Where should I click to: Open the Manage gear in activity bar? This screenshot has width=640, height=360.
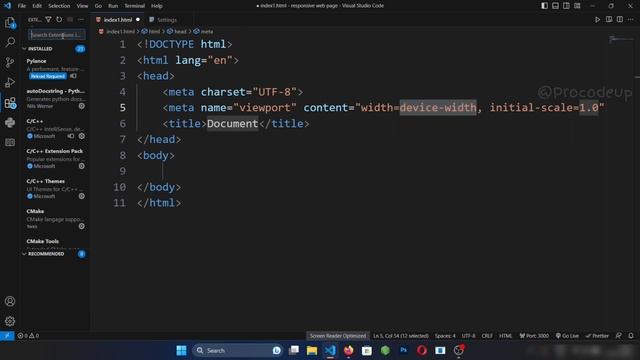click(10, 321)
